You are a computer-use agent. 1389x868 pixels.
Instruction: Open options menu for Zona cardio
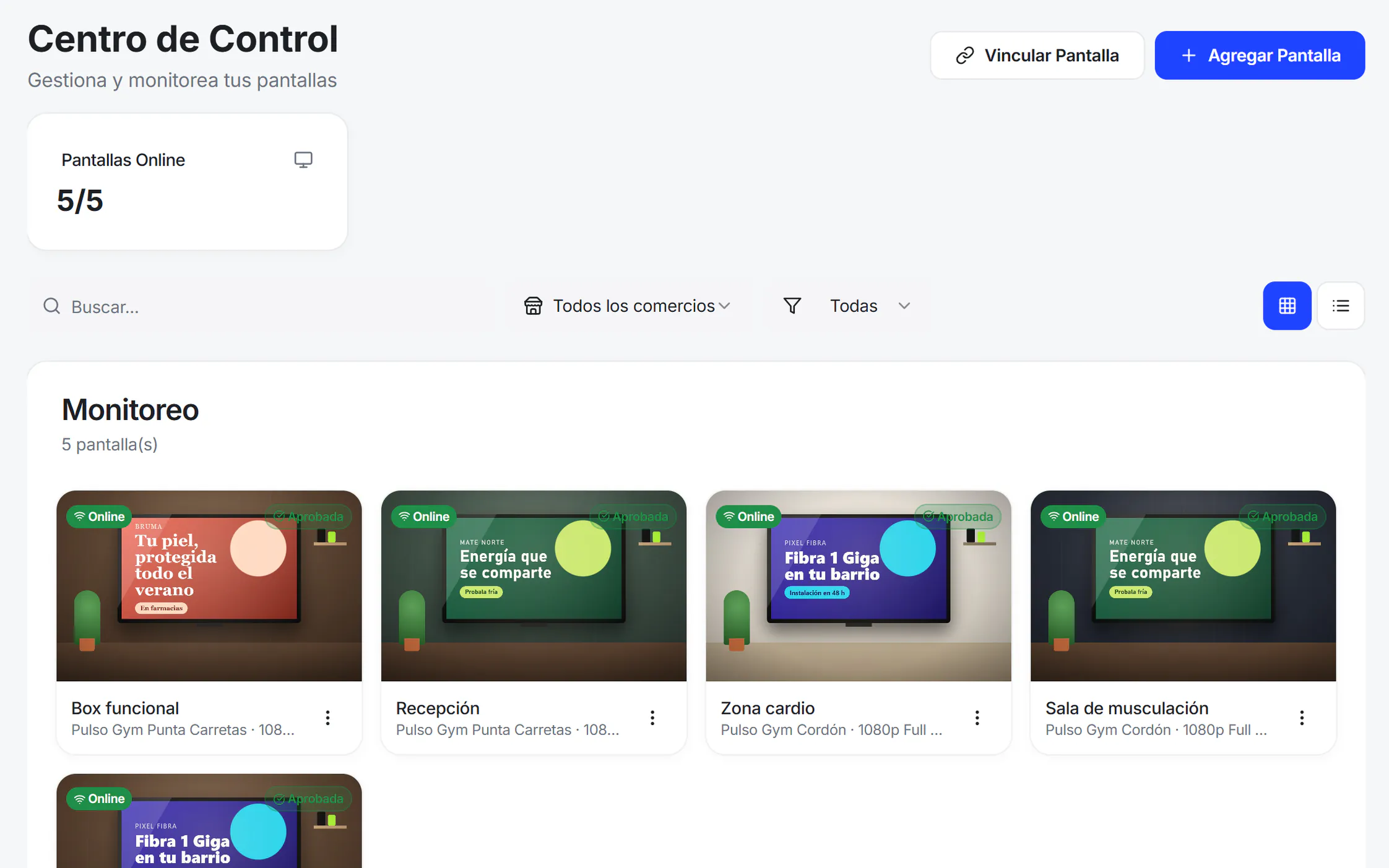[977, 718]
